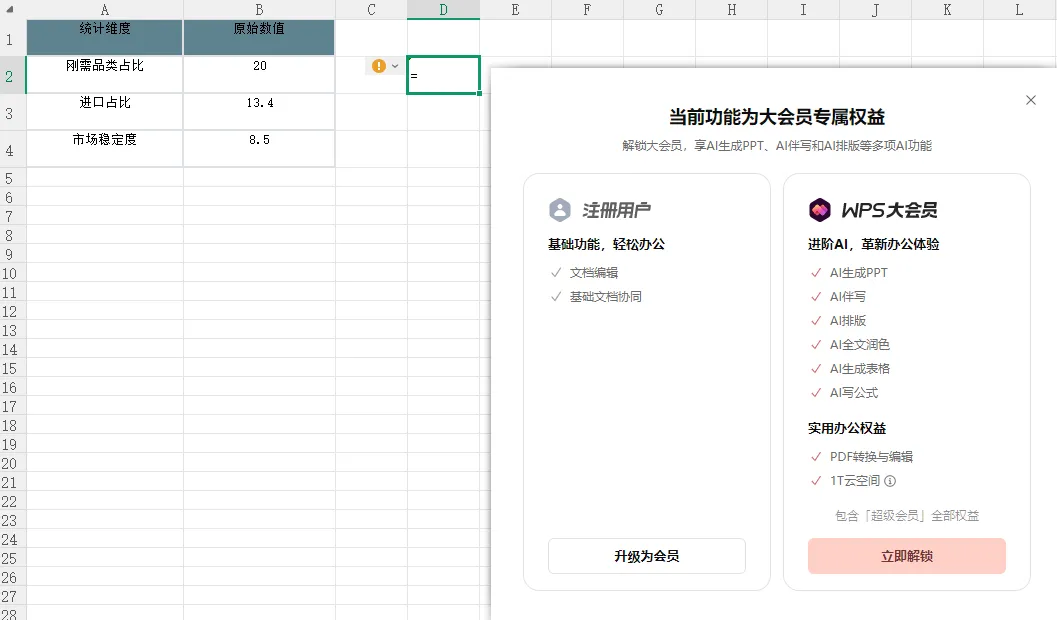Click the cell with value 13.4

pyautogui.click(x=259, y=111)
